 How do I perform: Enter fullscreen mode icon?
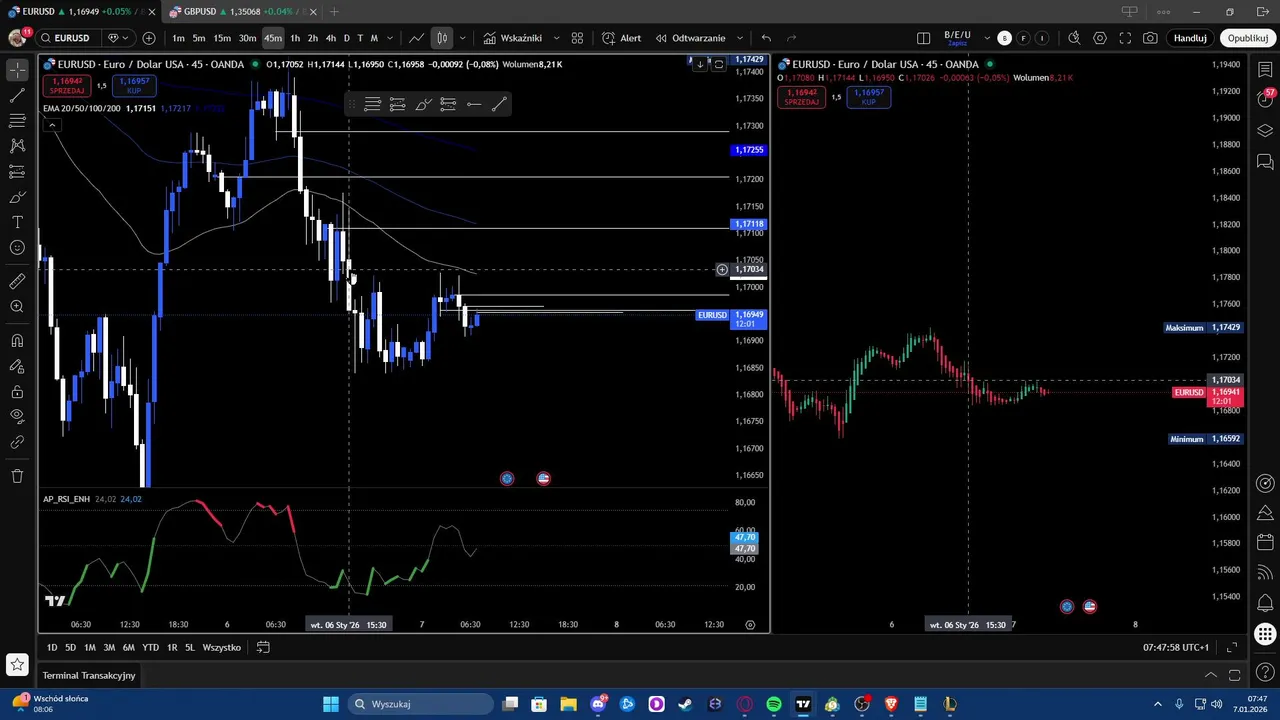pos(1125,38)
